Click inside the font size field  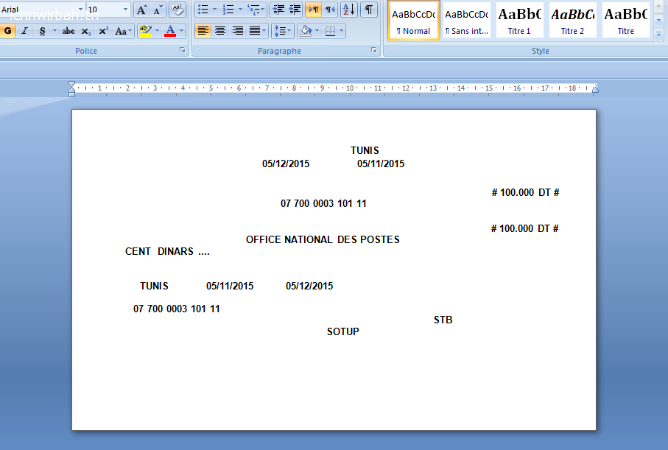tap(104, 9)
